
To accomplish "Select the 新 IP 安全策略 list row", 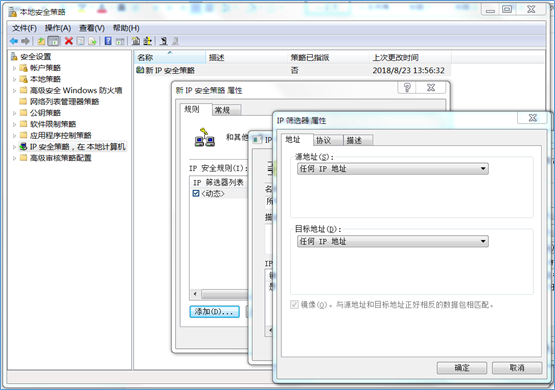I will pyautogui.click(x=292, y=70).
